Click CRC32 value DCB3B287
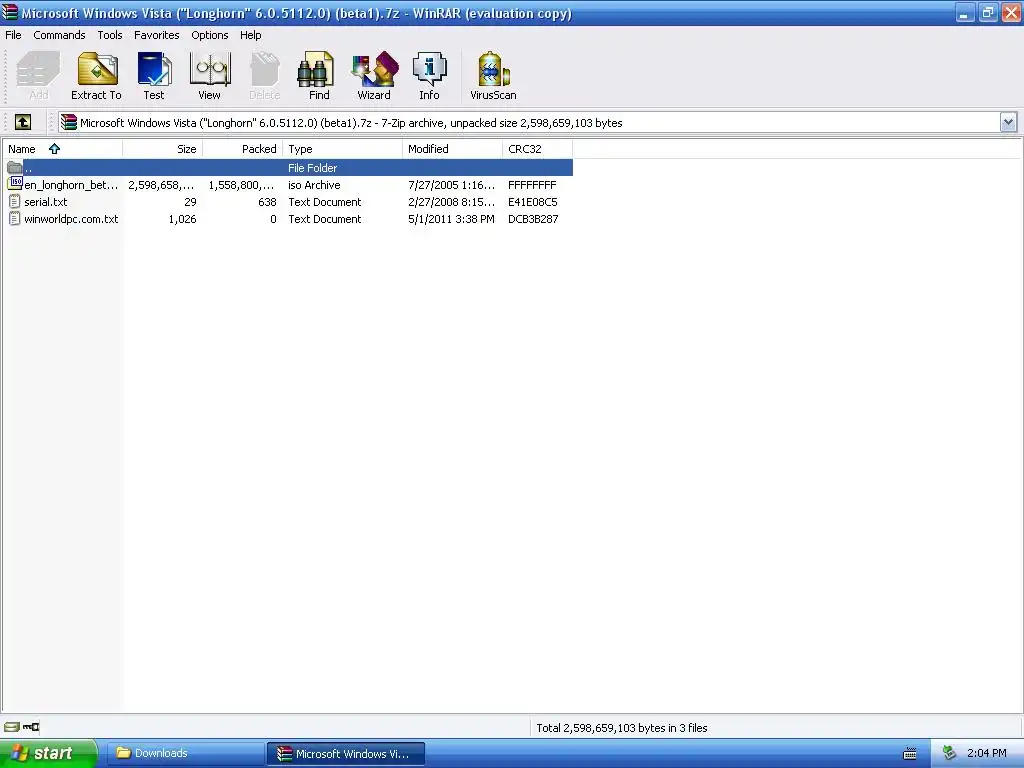1024x768 pixels. tap(534, 219)
